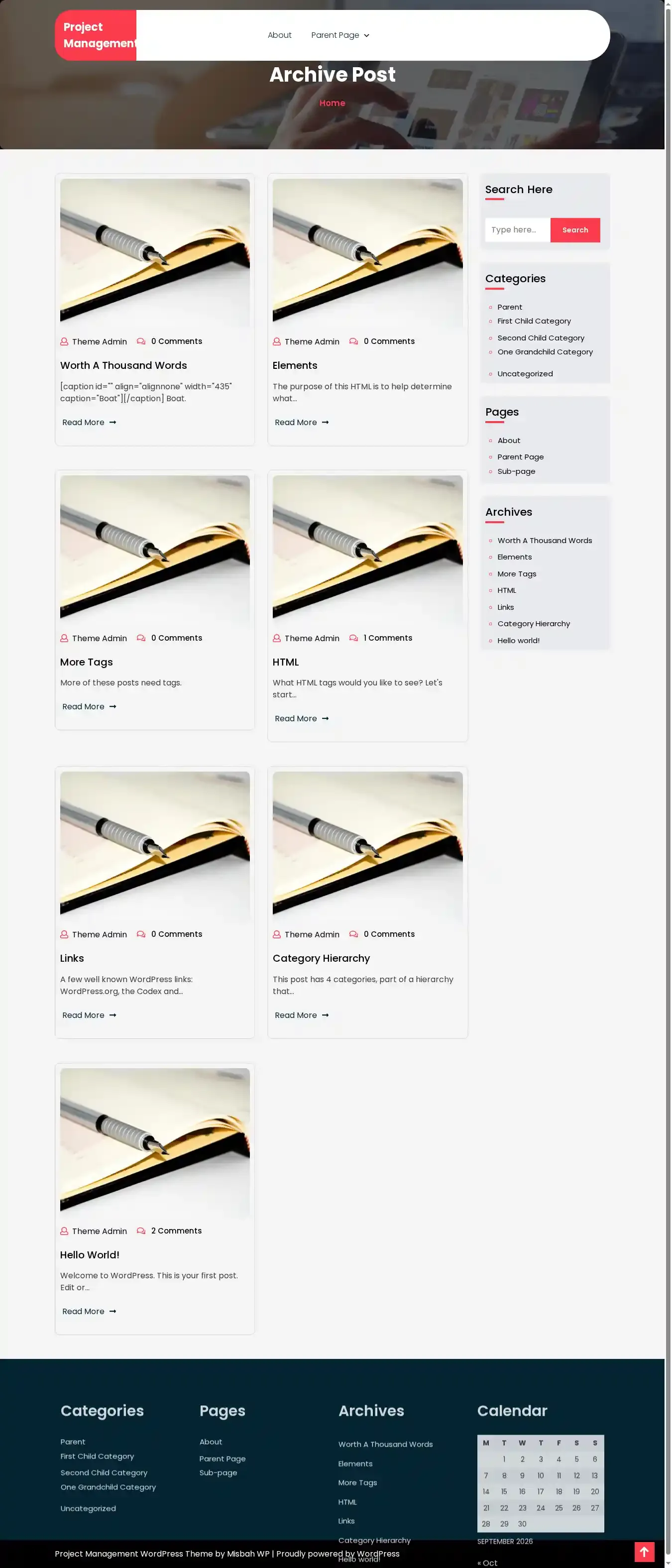Open the Category Hierarchy post title
Image resolution: width=672 pixels, height=1568 pixels.
tap(321, 958)
